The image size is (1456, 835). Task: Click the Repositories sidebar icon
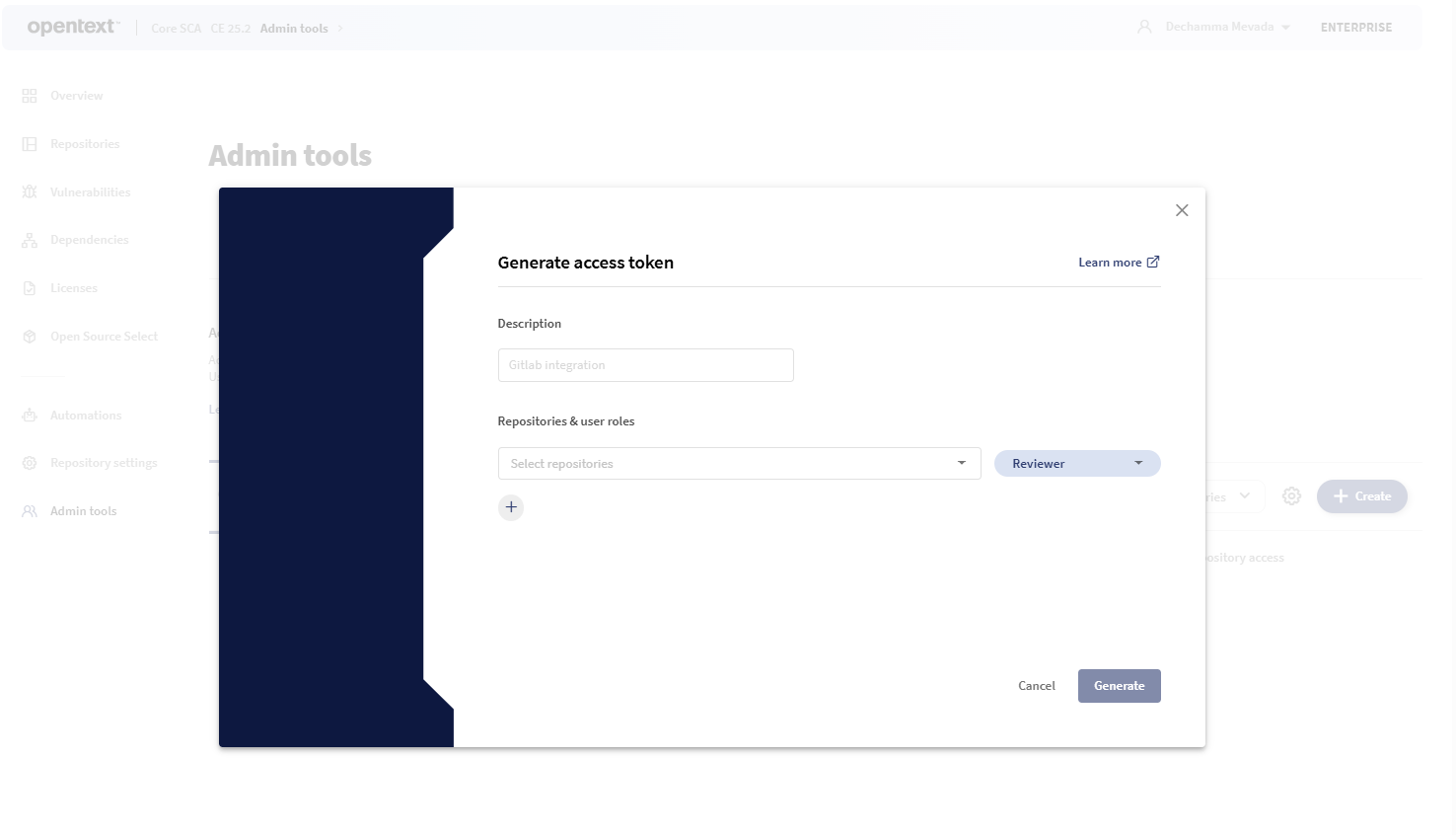30,144
